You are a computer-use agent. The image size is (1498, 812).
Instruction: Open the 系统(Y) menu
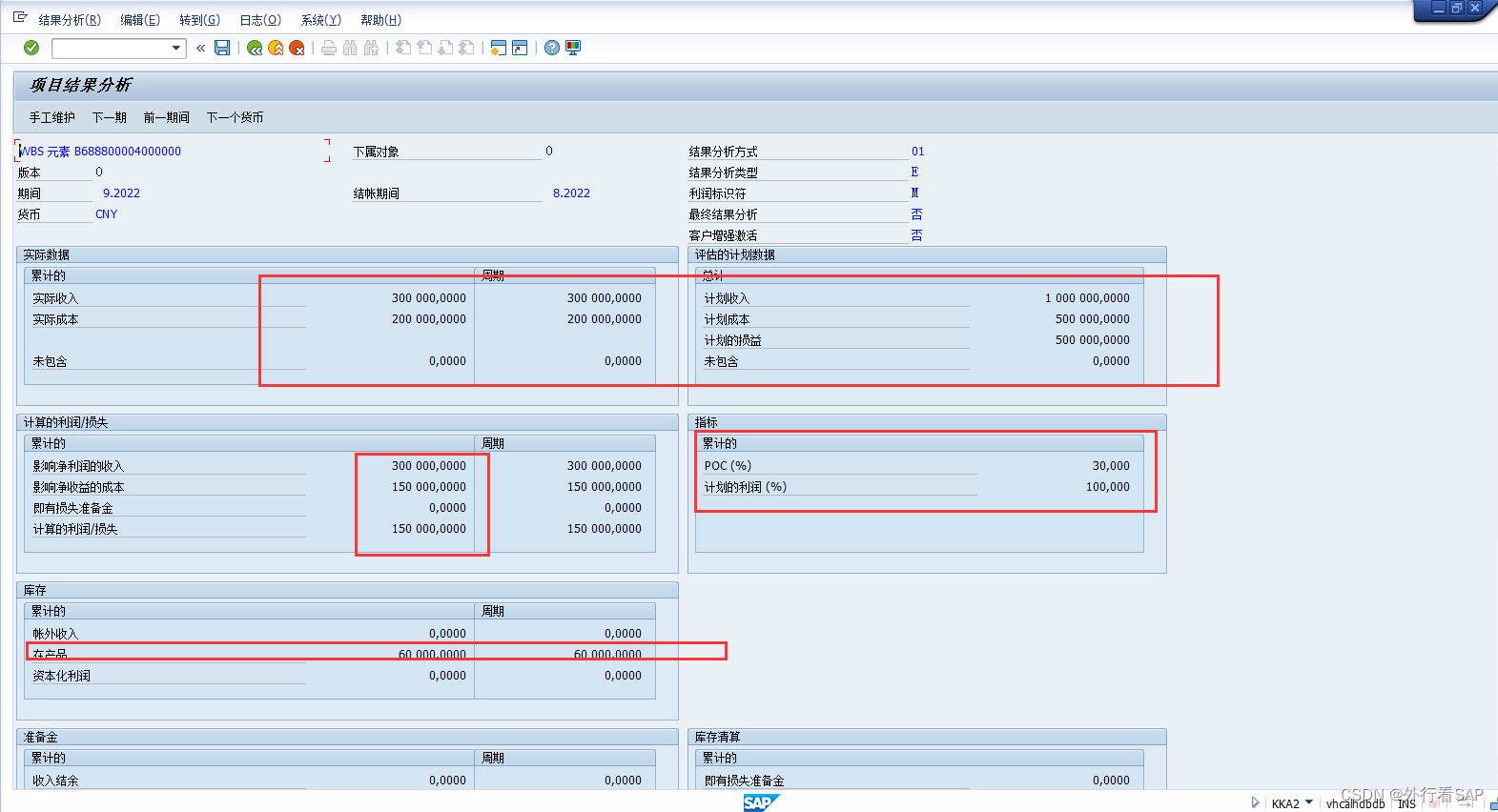click(x=321, y=20)
